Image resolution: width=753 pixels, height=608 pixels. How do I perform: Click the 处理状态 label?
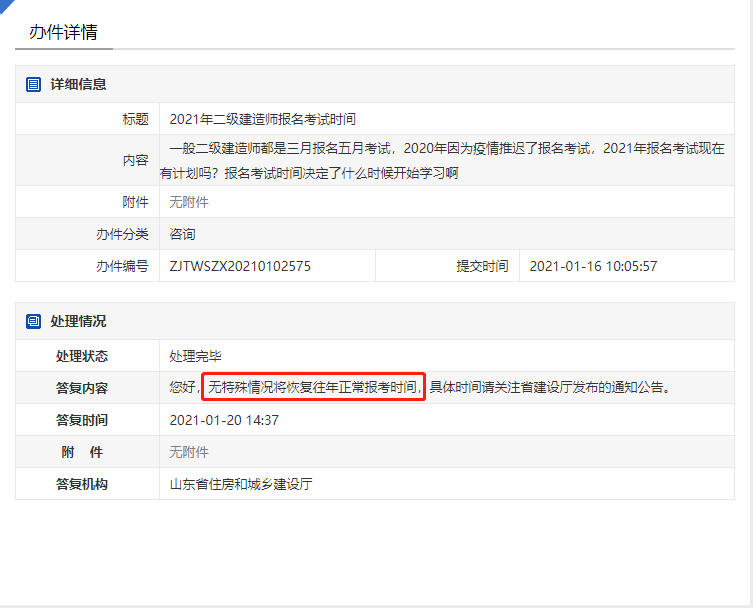click(x=82, y=356)
